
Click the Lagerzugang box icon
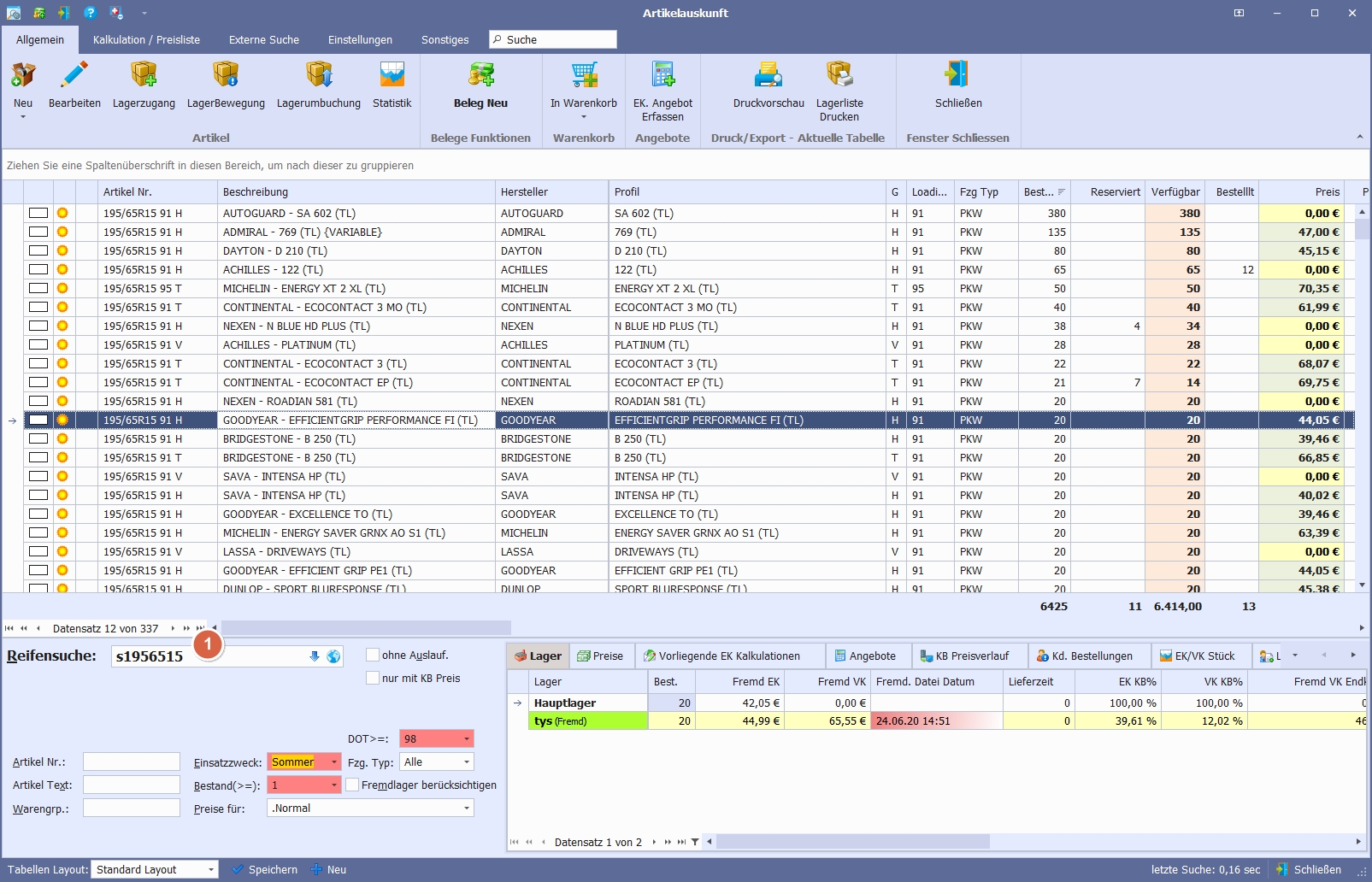[144, 75]
